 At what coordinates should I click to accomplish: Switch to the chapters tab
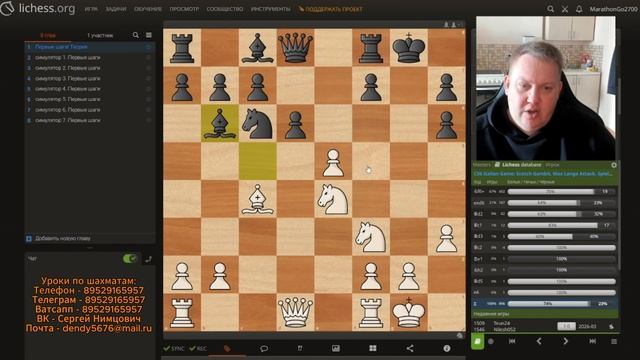pyautogui.click(x=48, y=36)
